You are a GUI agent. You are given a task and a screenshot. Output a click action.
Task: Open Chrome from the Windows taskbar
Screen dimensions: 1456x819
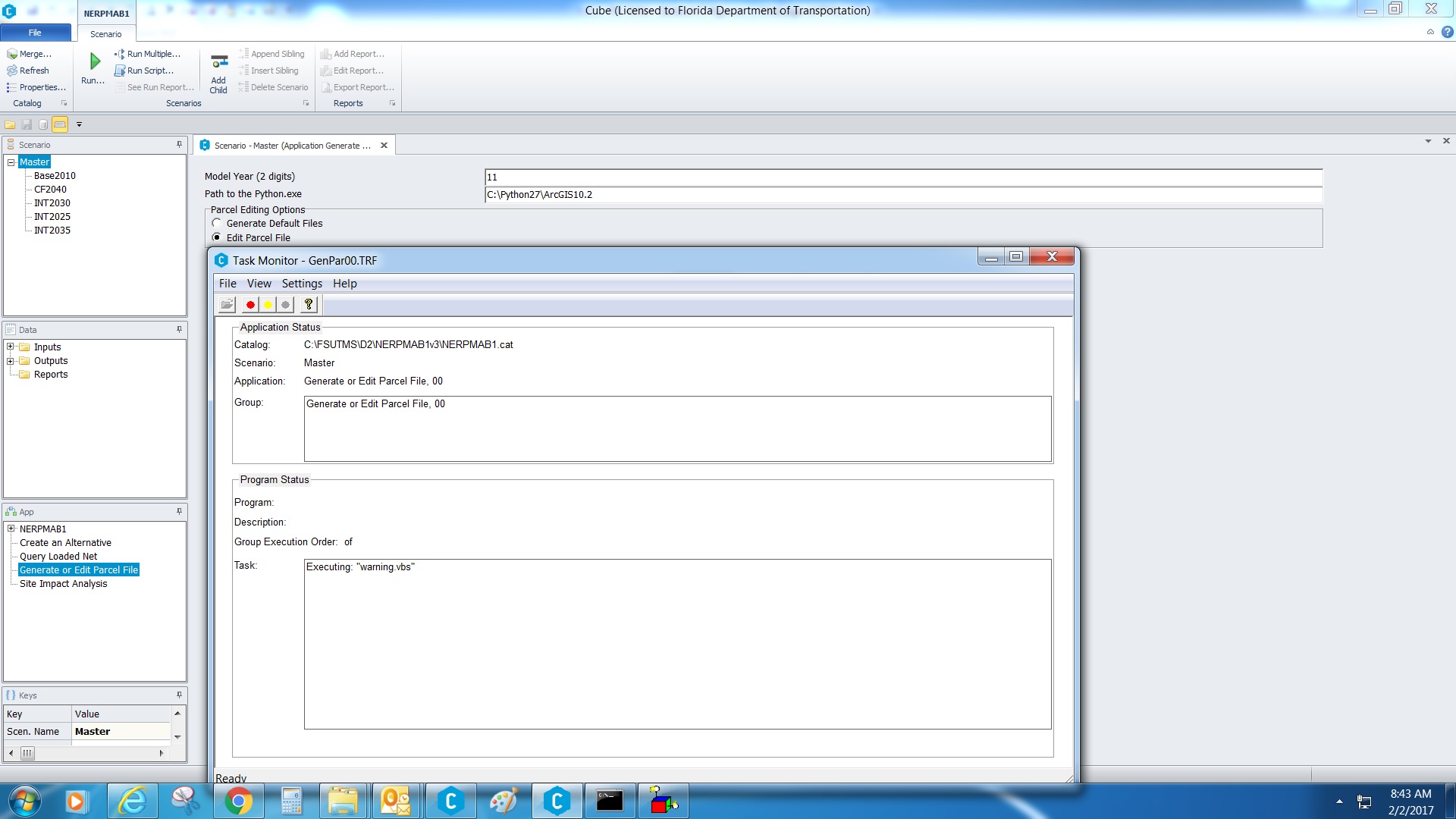click(x=238, y=801)
